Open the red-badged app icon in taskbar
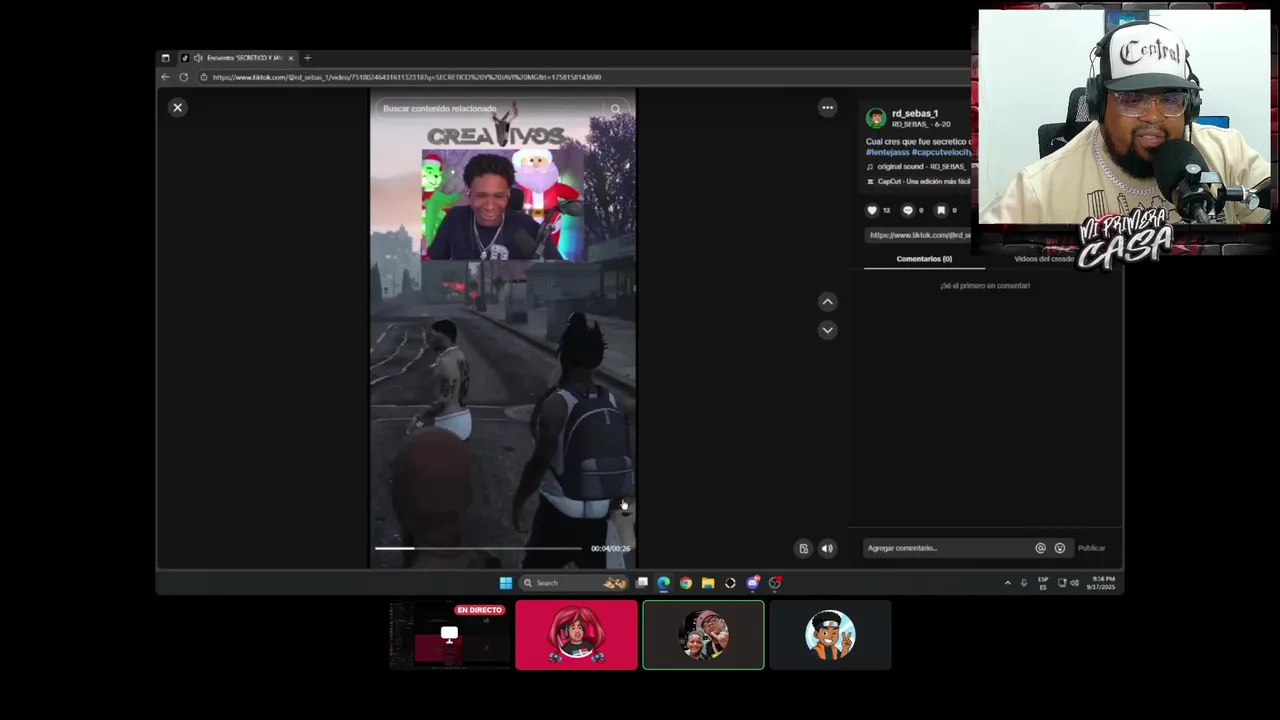The image size is (1280, 720). tap(775, 583)
